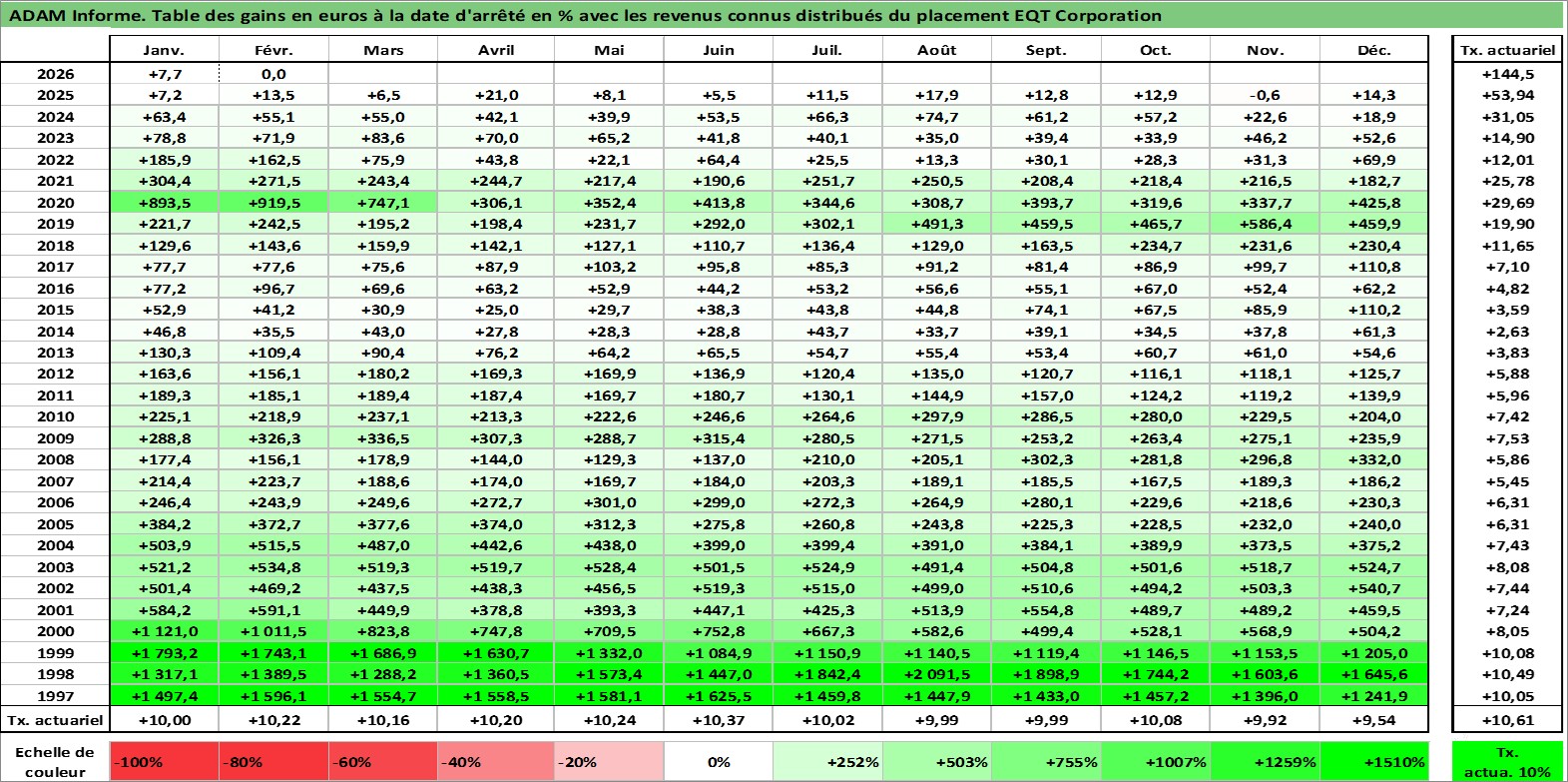Click the 'Avril' column header

tap(495, 50)
